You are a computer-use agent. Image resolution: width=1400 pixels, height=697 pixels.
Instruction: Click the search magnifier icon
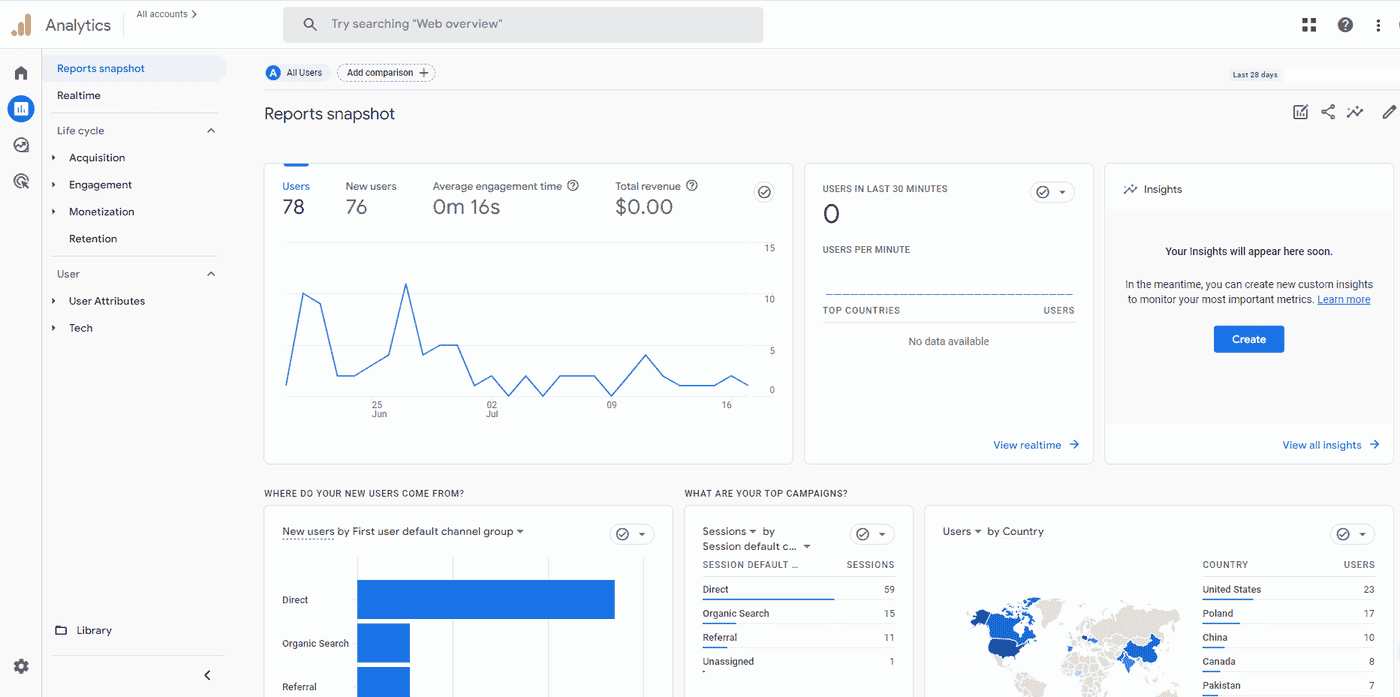[x=310, y=24]
